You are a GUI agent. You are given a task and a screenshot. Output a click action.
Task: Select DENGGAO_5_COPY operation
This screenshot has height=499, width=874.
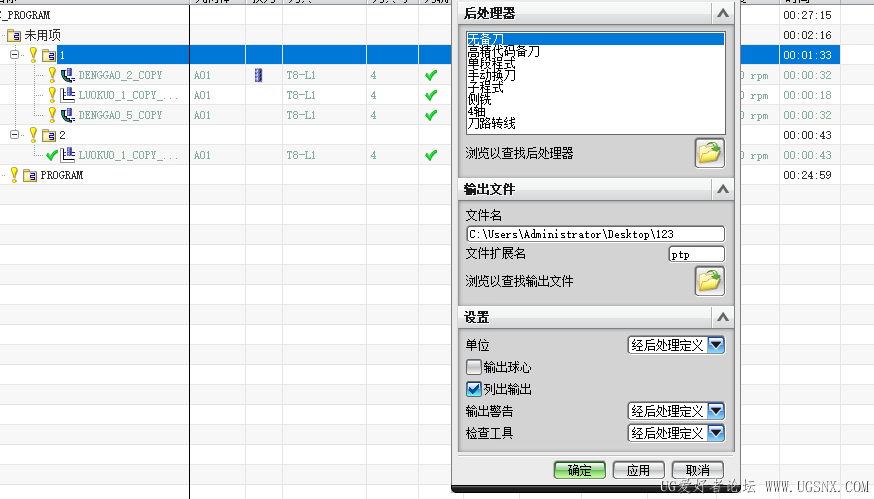120,115
